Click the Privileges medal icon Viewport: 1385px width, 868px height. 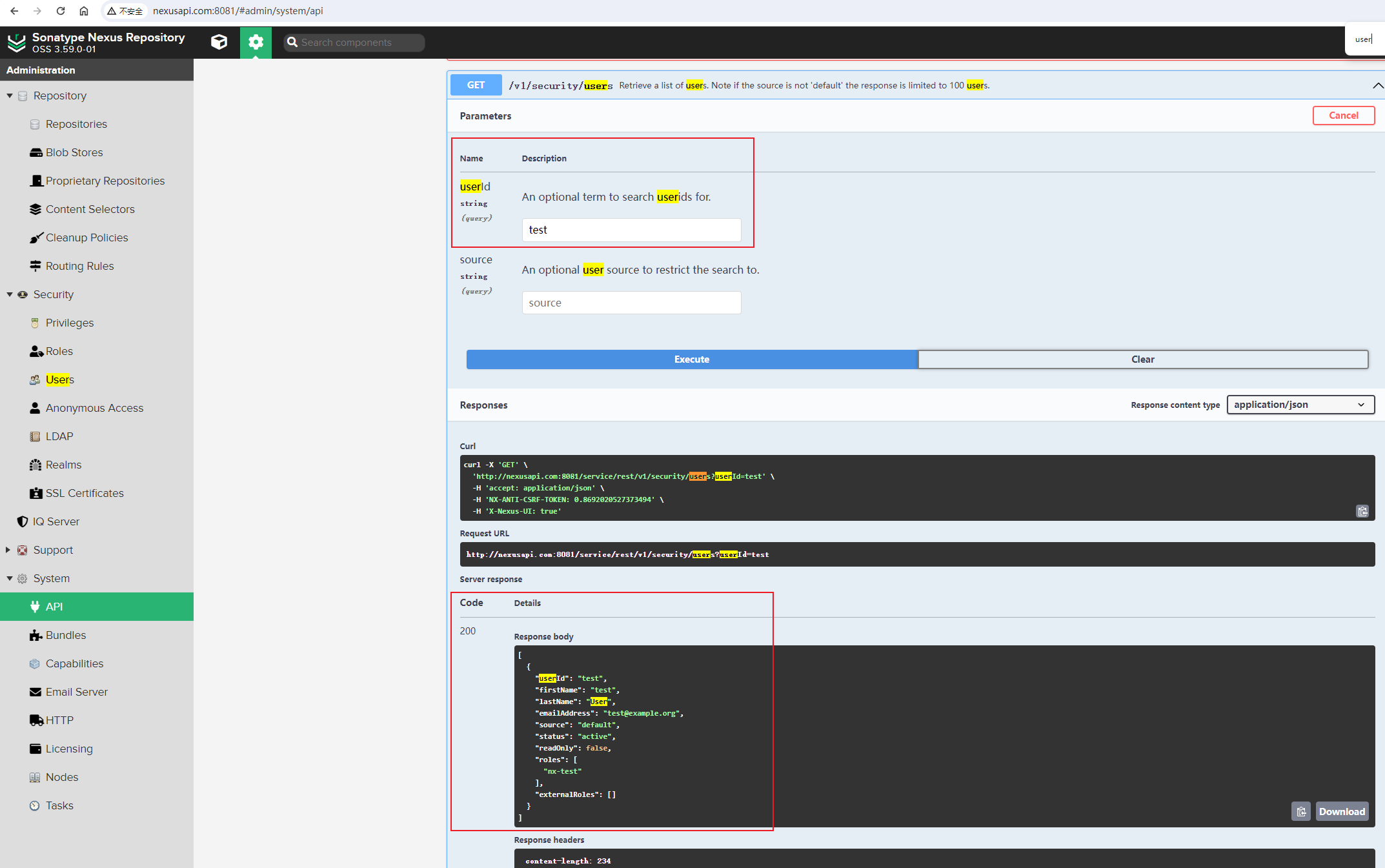[35, 323]
